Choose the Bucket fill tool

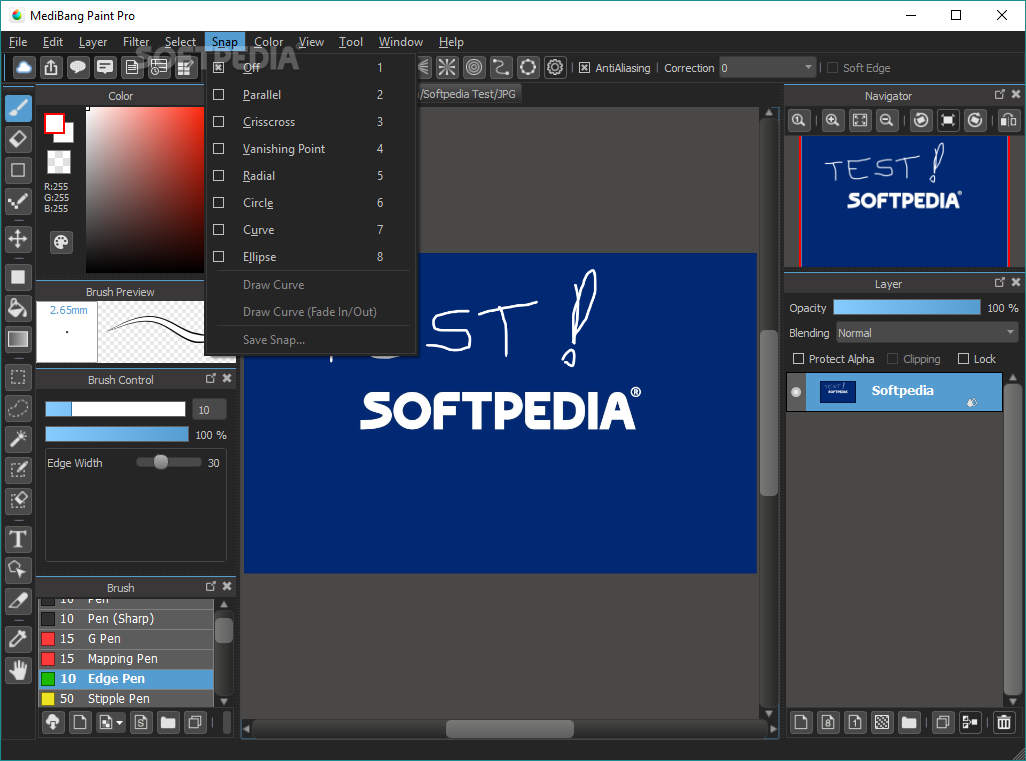click(x=18, y=308)
